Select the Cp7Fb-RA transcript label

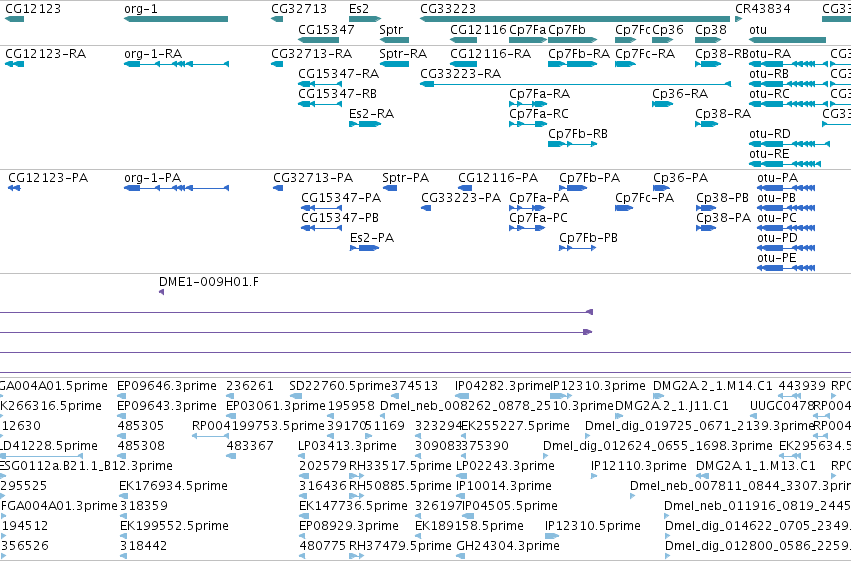click(579, 54)
